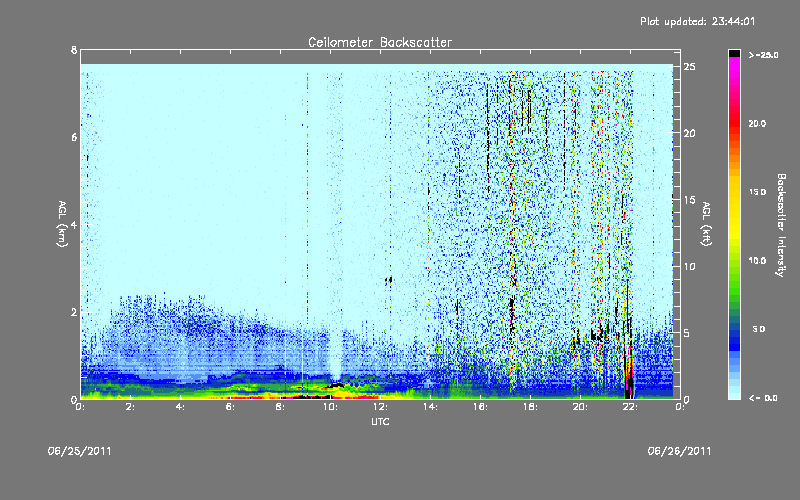The height and width of the screenshot is (500, 800).
Task: Click the 10.0 color bar label
Action: coord(757,261)
